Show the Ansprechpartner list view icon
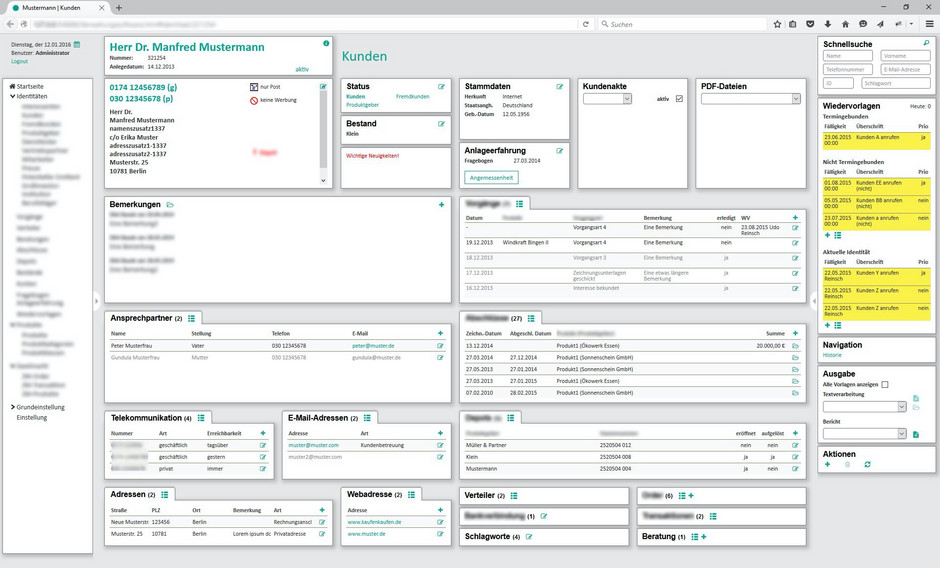The height and width of the screenshot is (568, 940). tap(191, 318)
